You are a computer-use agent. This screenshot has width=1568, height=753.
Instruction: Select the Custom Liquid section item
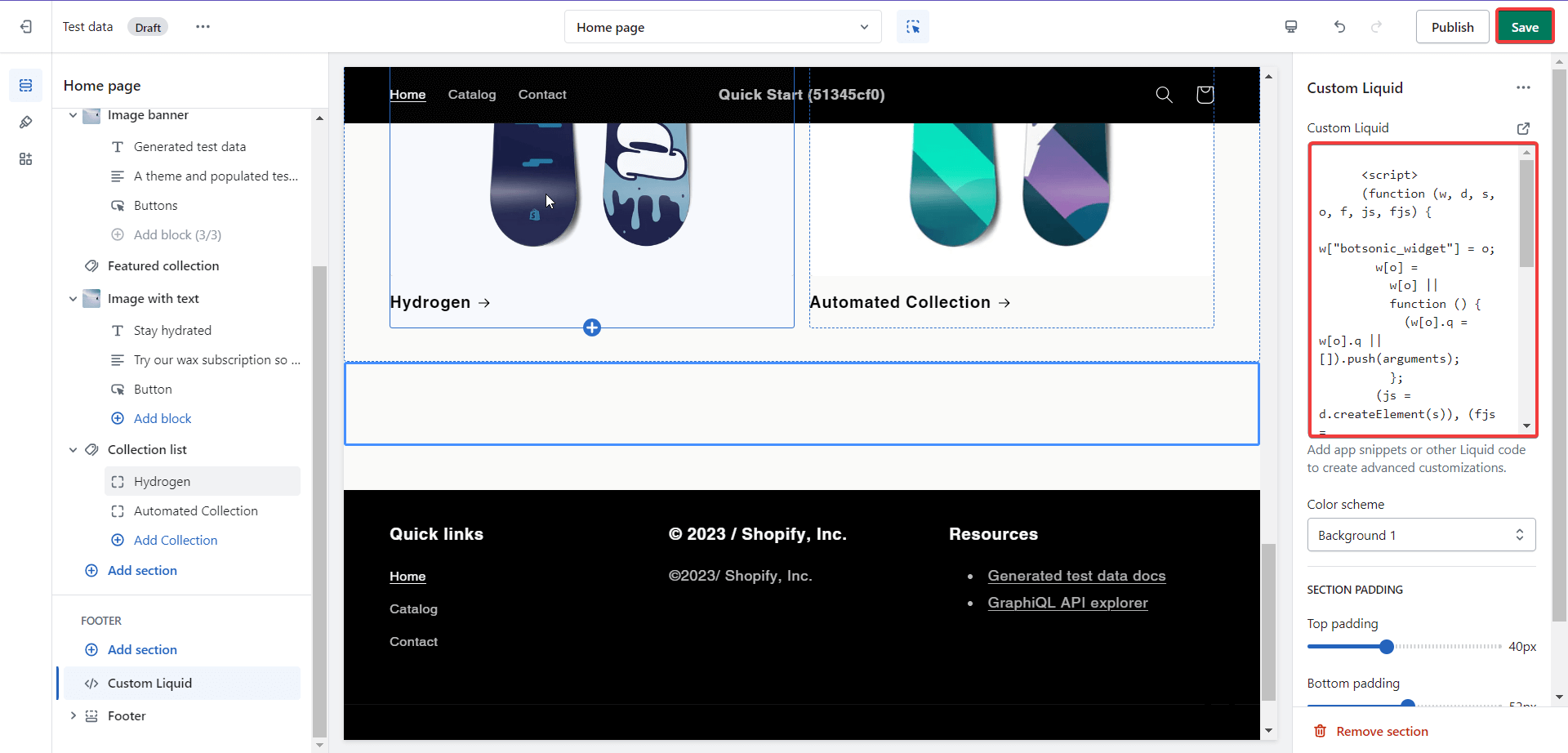(150, 684)
